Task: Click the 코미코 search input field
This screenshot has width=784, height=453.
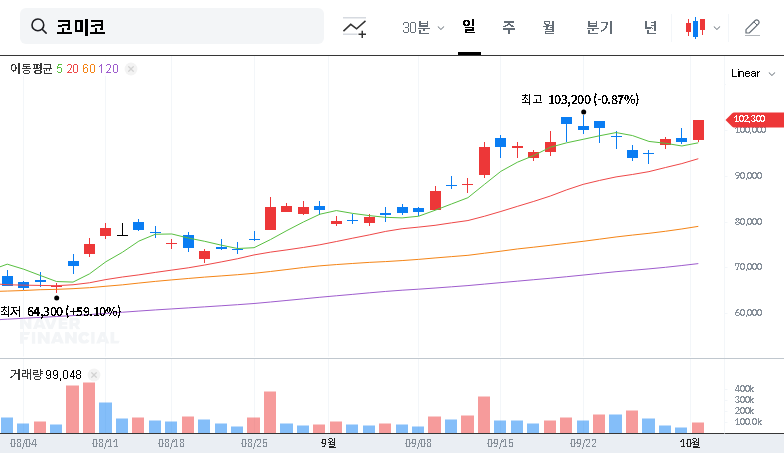Action: point(180,27)
